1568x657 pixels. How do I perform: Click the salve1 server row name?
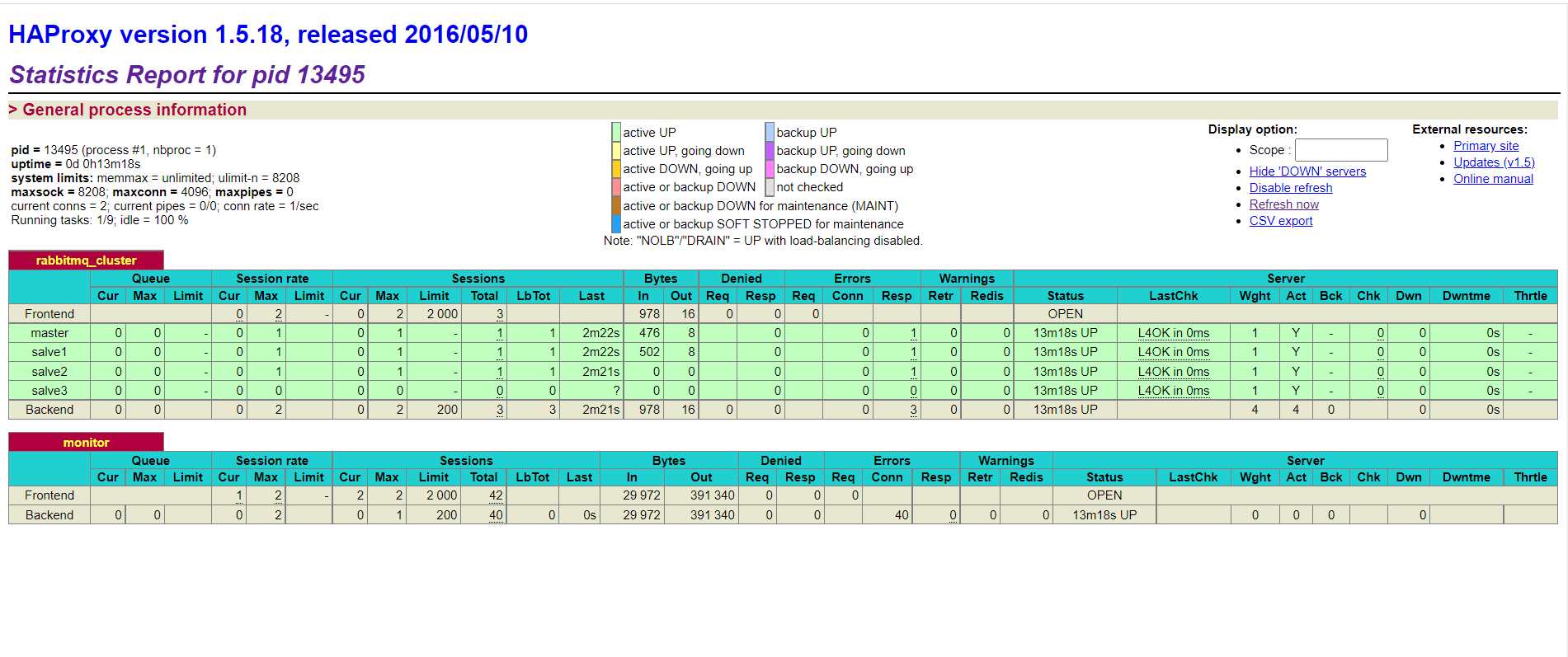pos(49,352)
